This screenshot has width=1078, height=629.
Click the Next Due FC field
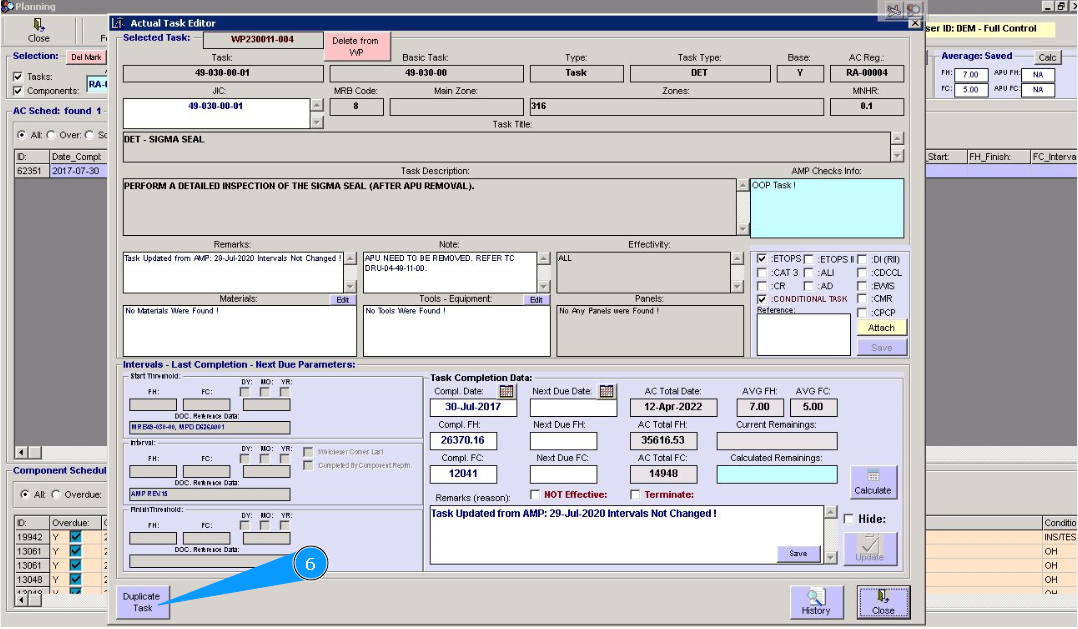pos(563,474)
